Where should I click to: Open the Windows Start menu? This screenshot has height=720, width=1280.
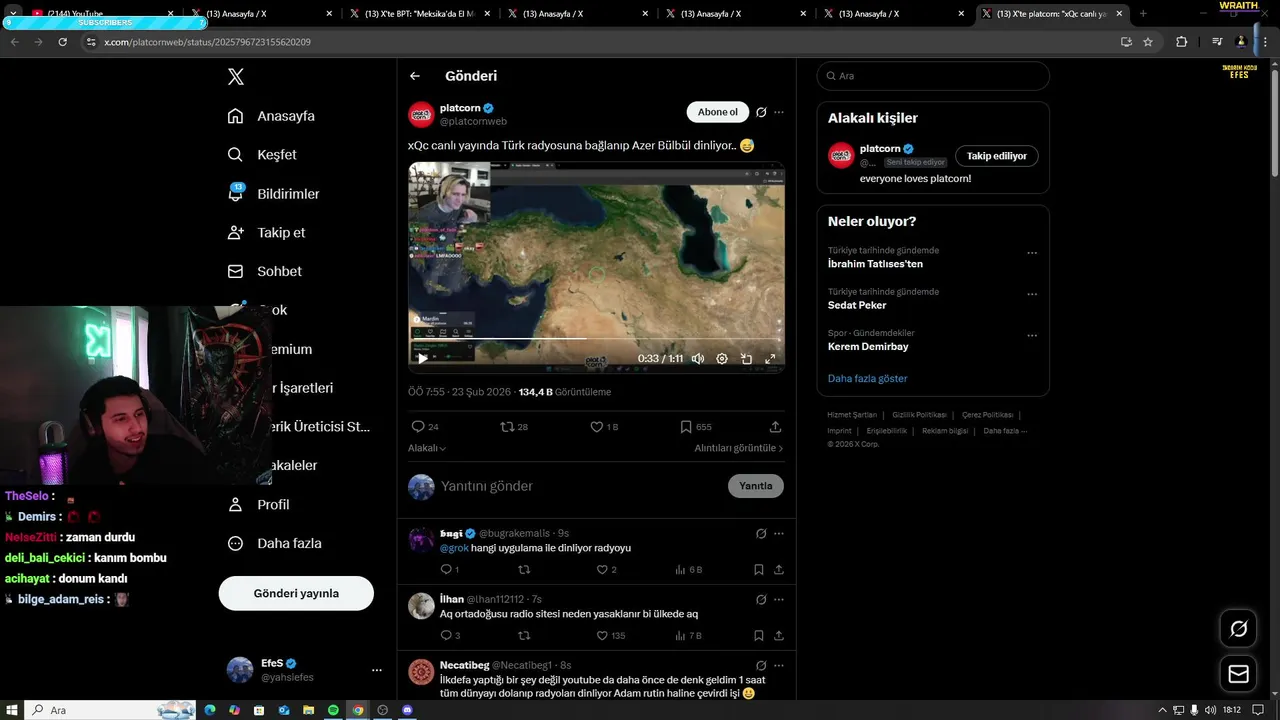point(11,710)
